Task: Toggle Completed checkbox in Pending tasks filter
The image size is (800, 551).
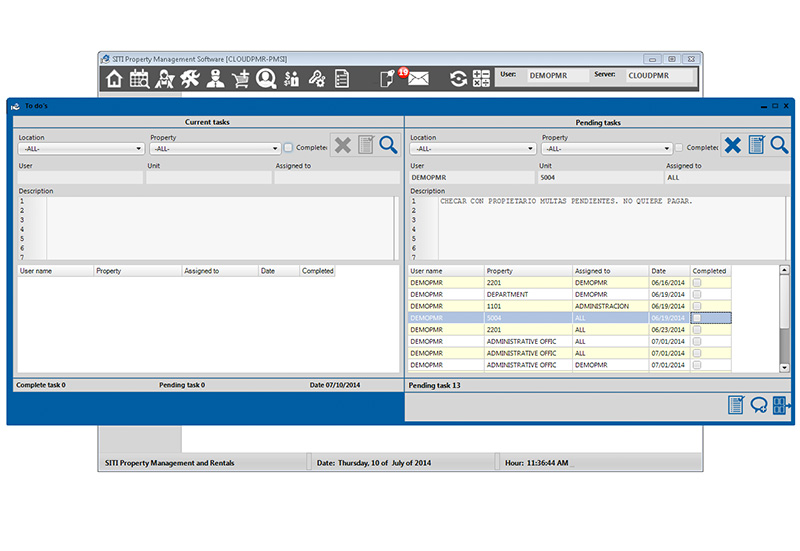Action: coord(679,148)
